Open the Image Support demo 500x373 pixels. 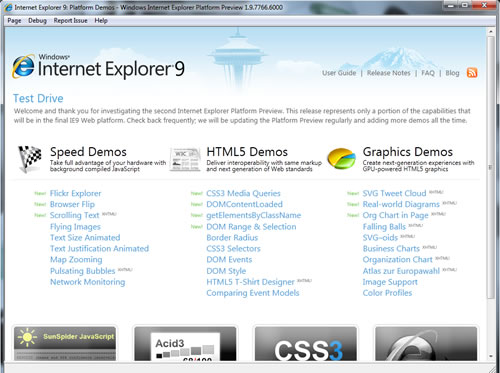[390, 282]
